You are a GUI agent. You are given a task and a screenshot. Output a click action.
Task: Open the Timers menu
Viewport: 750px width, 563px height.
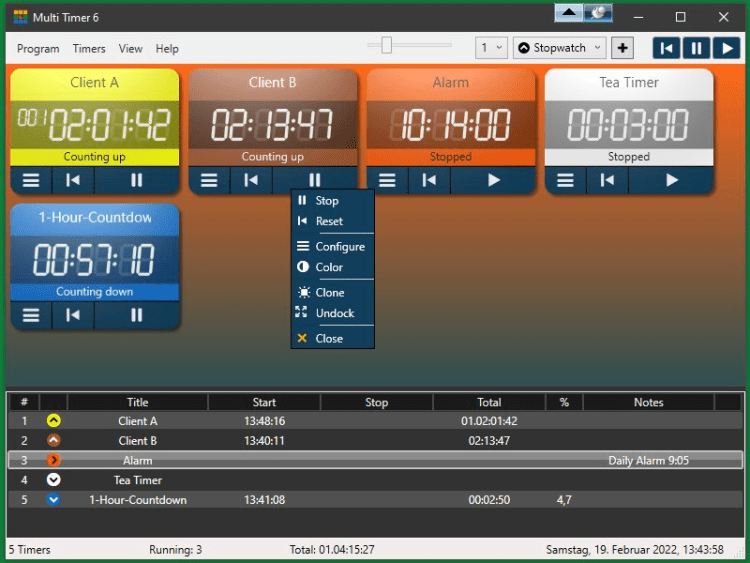click(89, 49)
